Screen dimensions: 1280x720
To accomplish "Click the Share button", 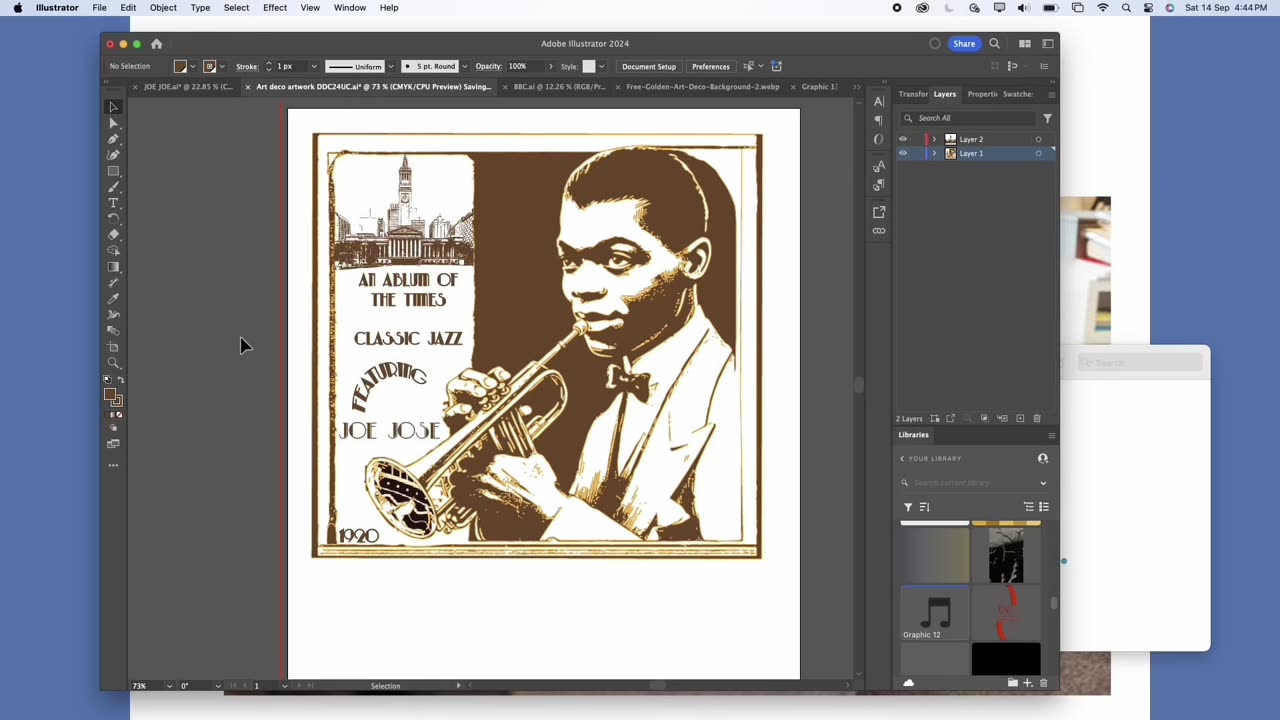I will coord(964,44).
